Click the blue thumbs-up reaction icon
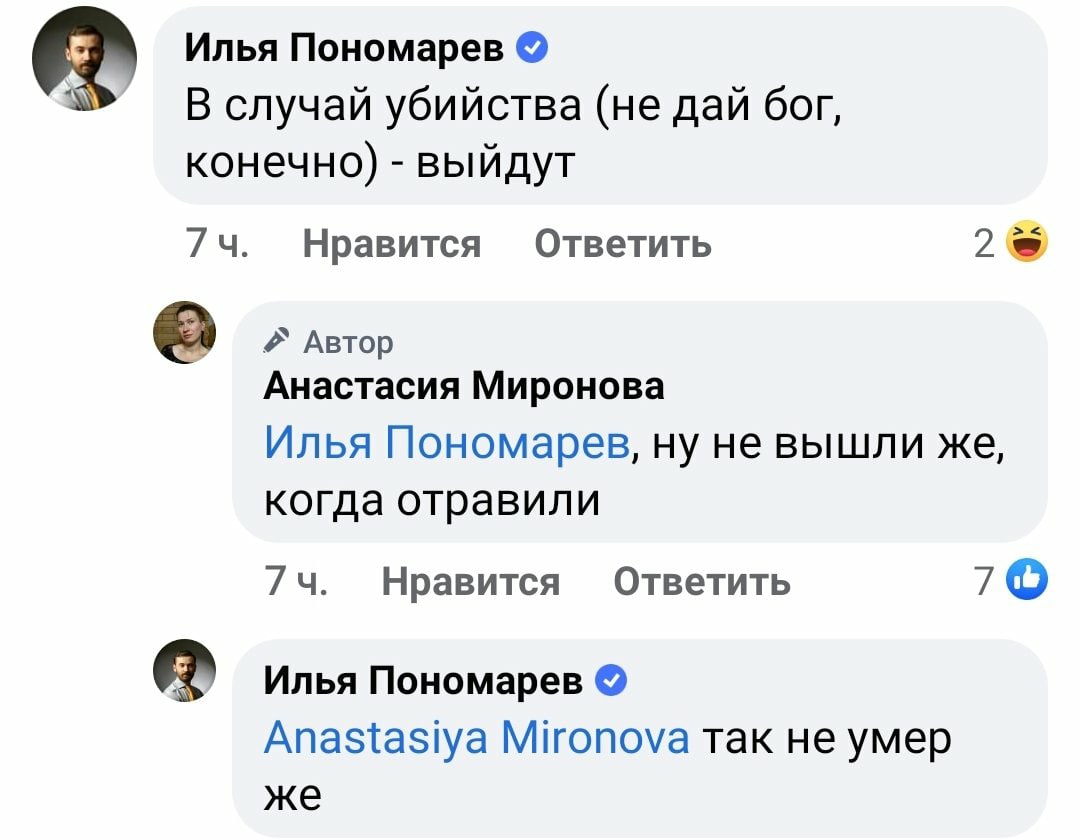The height and width of the screenshot is (840, 1079). [x=1028, y=580]
